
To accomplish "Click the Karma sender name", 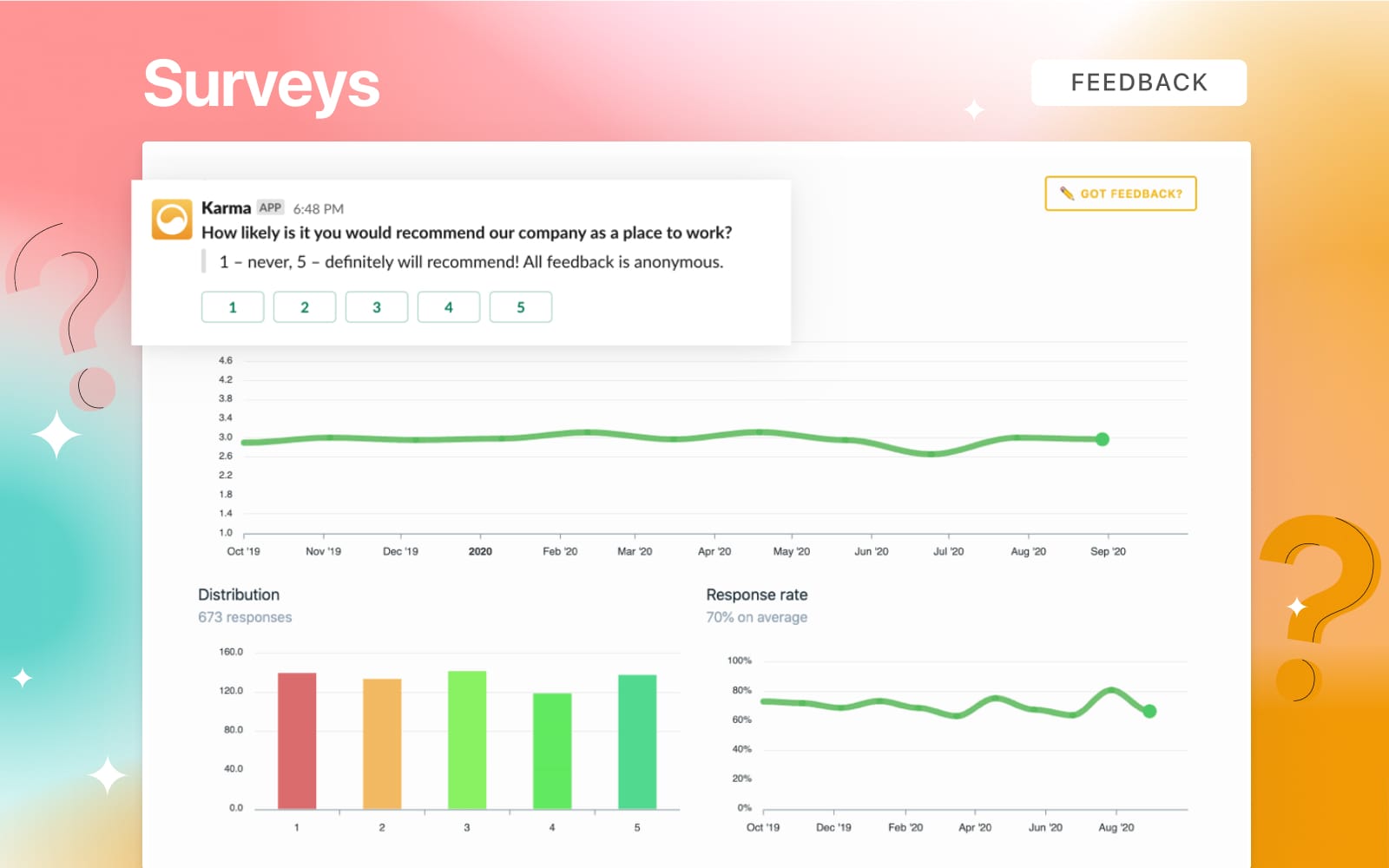I will click(x=226, y=208).
